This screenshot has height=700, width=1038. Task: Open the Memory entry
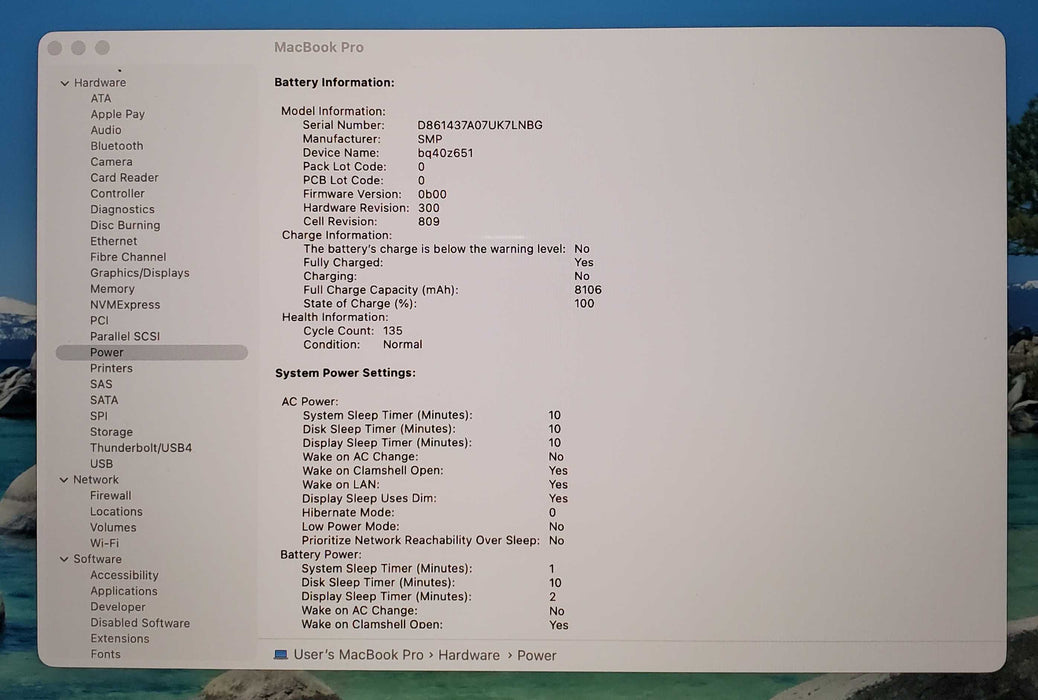(x=113, y=289)
